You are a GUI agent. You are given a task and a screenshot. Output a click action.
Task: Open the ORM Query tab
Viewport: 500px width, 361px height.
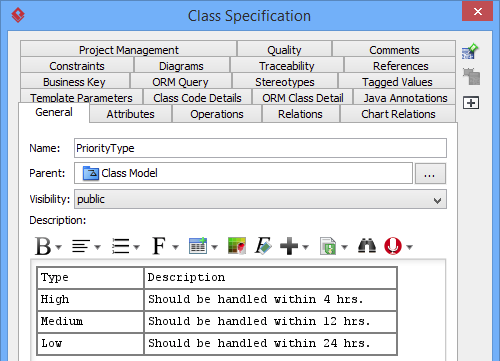click(x=180, y=82)
